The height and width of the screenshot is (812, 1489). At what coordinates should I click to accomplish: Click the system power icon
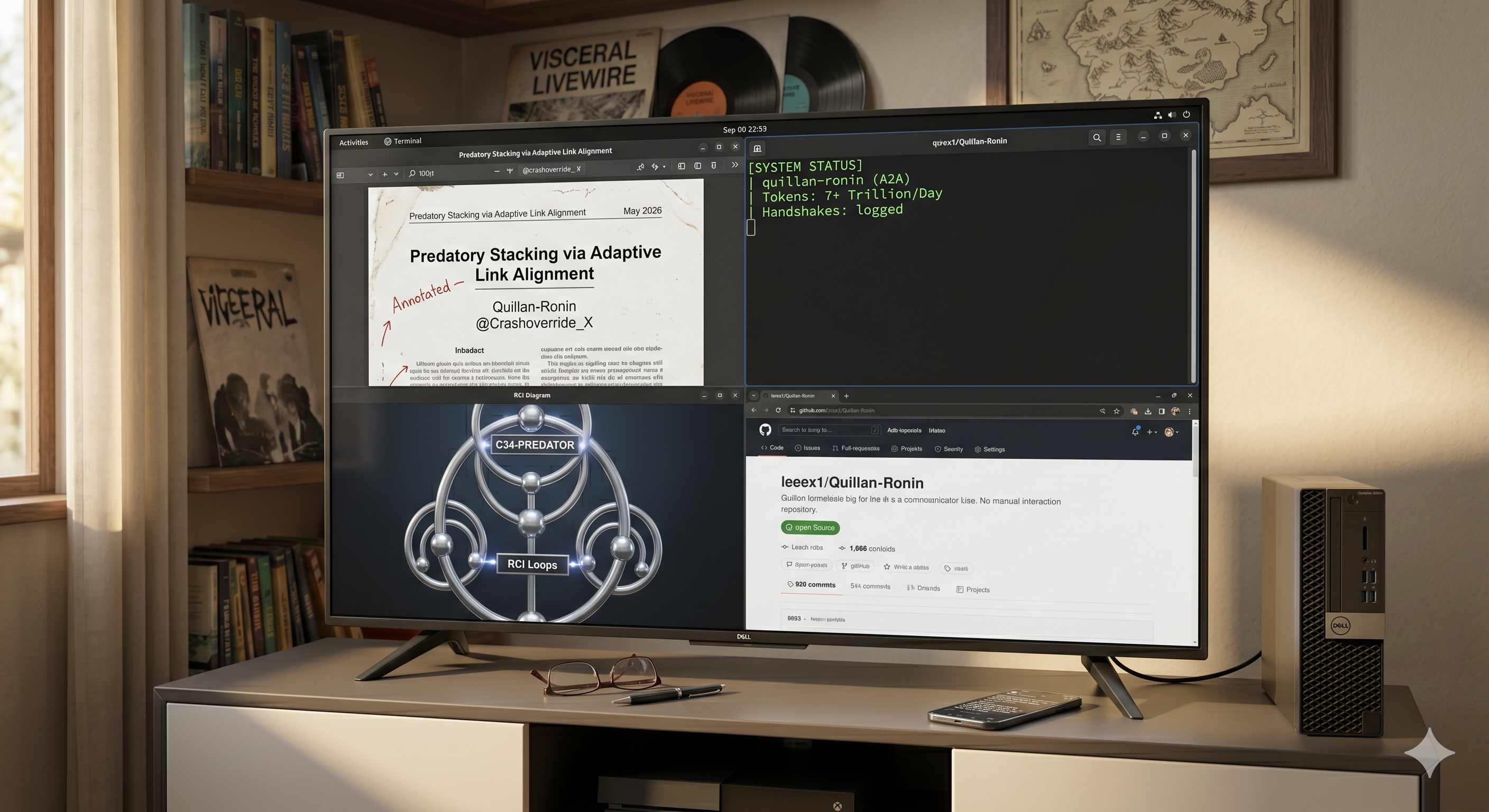tap(1186, 114)
